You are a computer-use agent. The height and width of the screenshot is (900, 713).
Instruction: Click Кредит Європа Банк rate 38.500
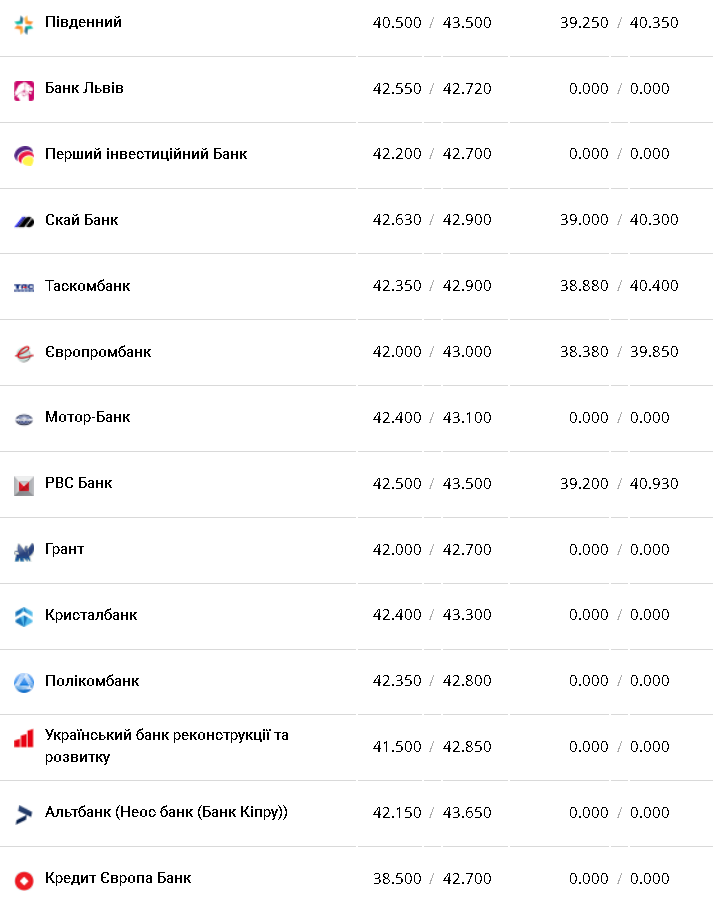397,879
